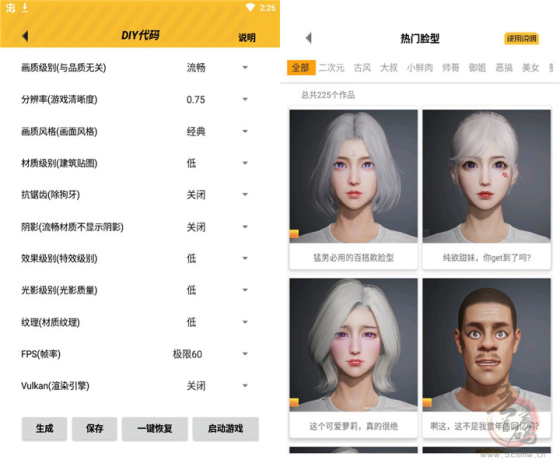Tap the download icon in status bar
Screen dimensions: 560x467
pos(25,7)
